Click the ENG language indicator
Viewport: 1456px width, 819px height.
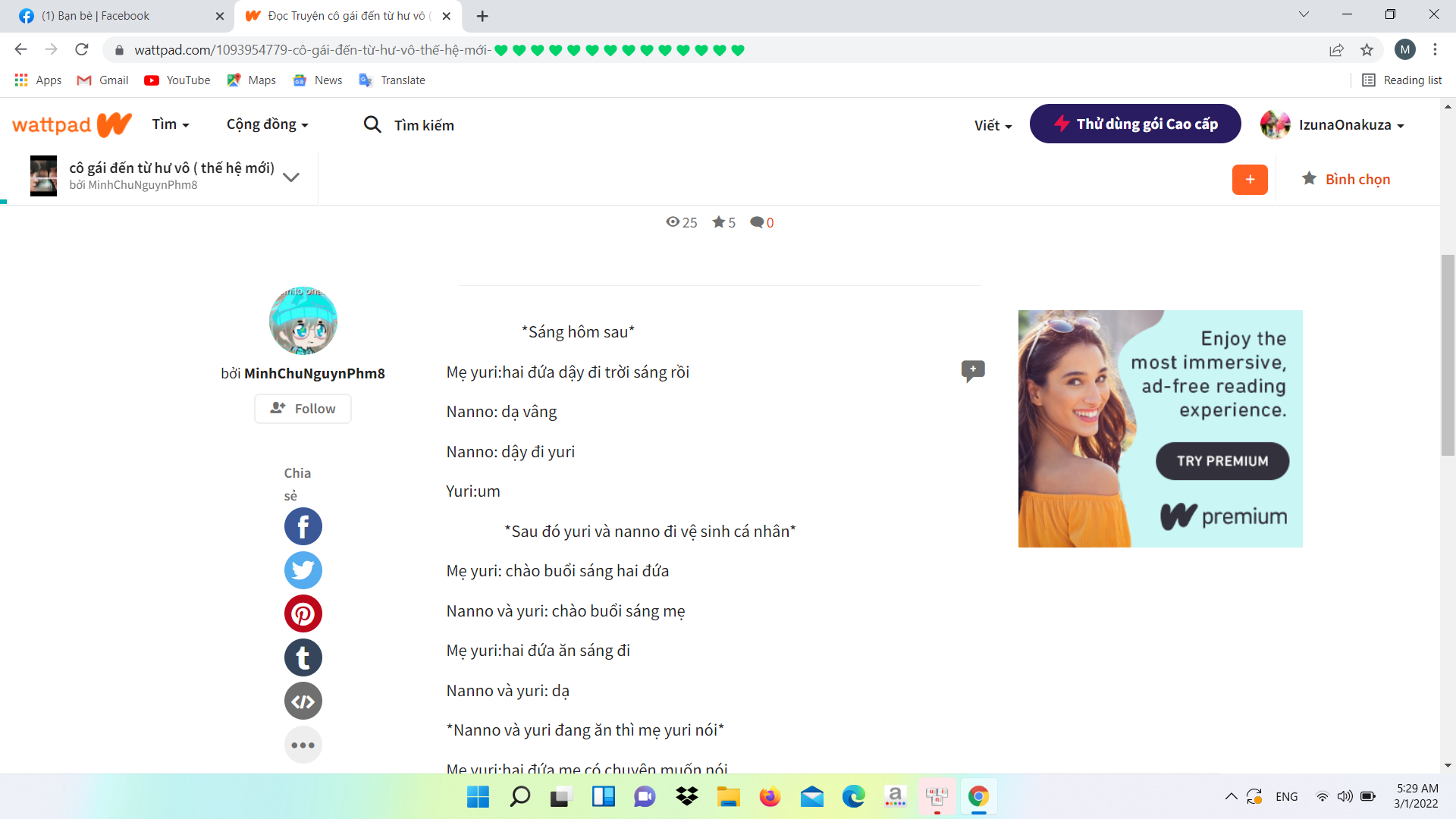1286,796
